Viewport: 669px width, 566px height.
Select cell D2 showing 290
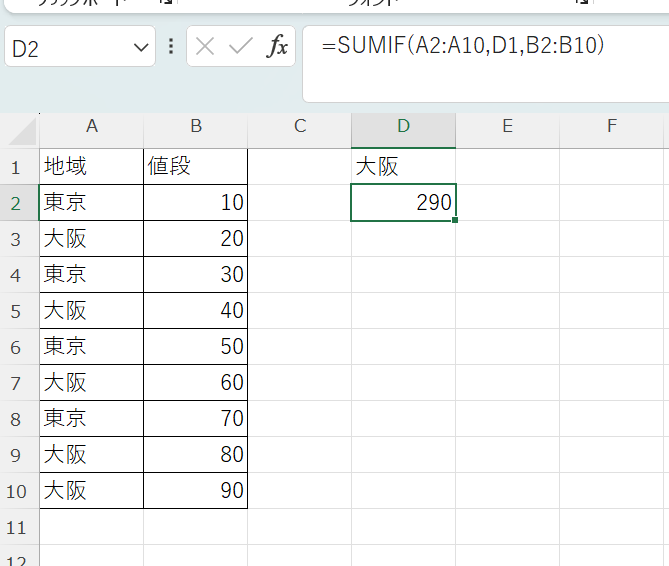pyautogui.click(x=403, y=202)
